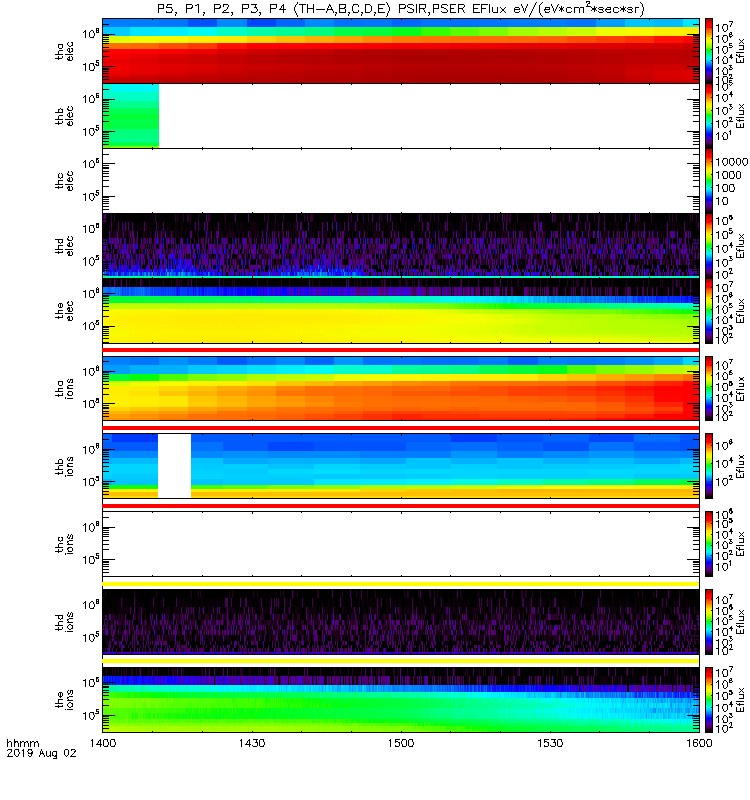Image resolution: width=750 pixels, height=800 pixels.
Task: Select the tha ions panel color bar
Action: pyautogui.click(x=709, y=388)
